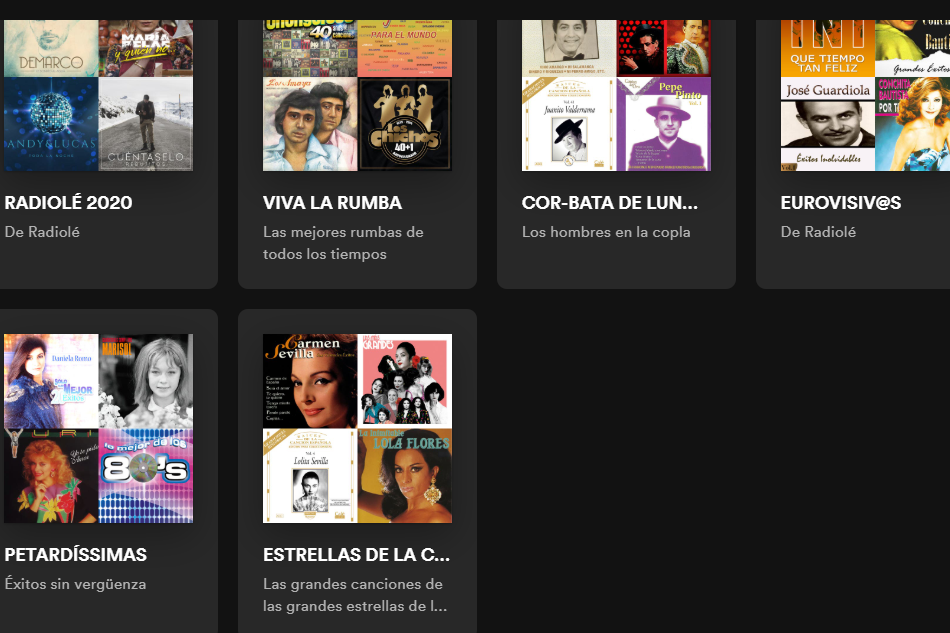Screen dimensions: 950x633
Task: Select the José Guardiola album cover
Action: pos(828,124)
